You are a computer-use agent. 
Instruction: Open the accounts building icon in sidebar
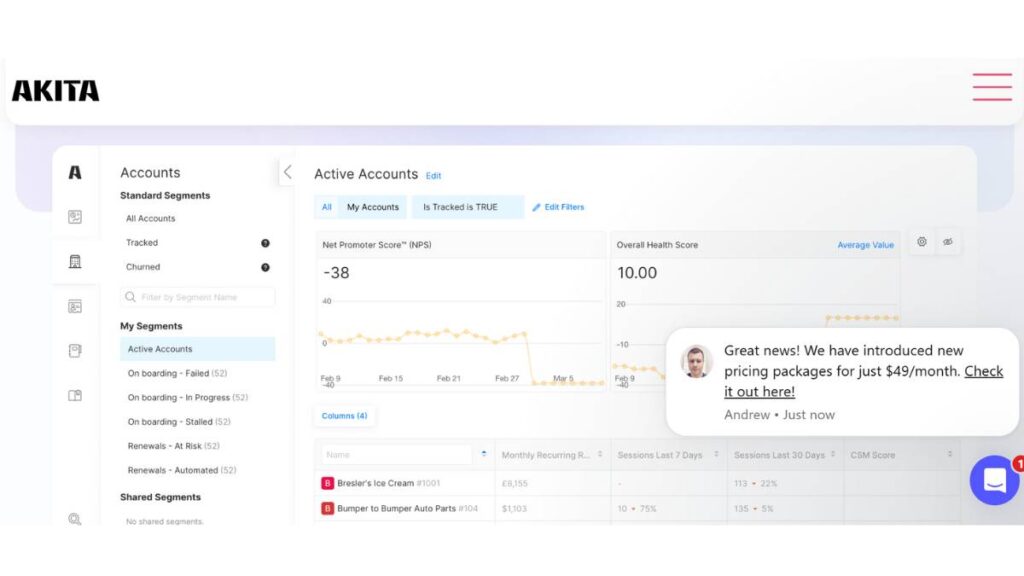[75, 261]
